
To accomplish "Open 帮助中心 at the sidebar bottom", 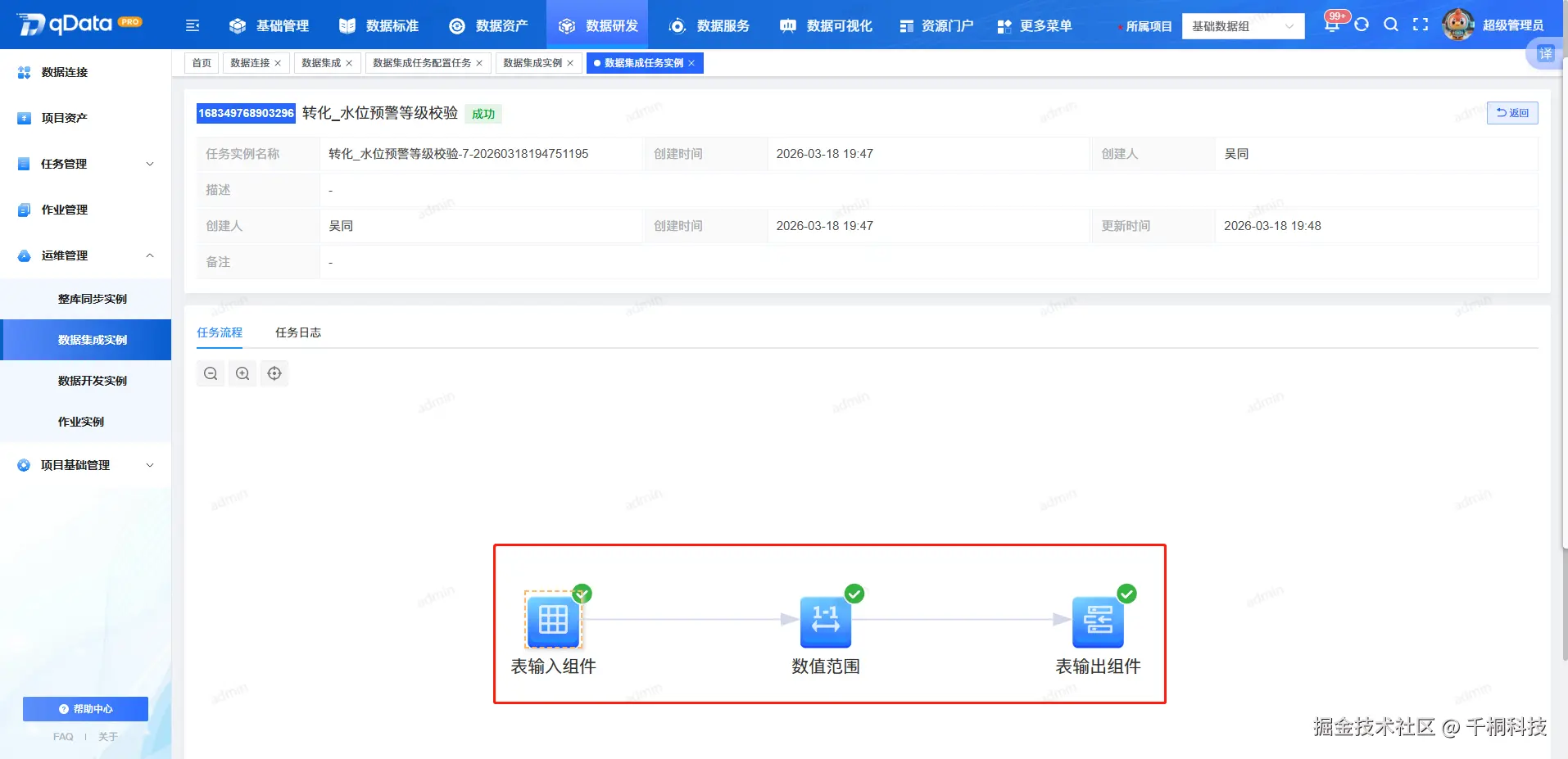I will tap(85, 708).
